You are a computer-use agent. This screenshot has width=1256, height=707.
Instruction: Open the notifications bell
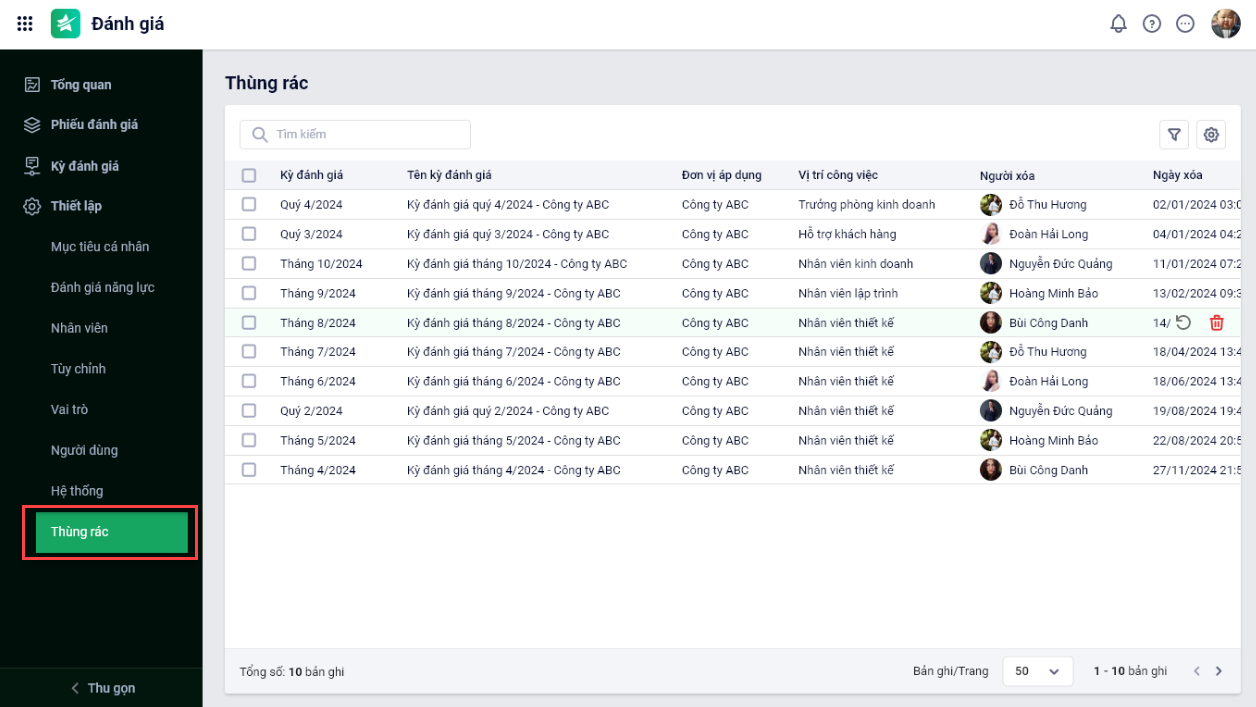pos(1118,23)
